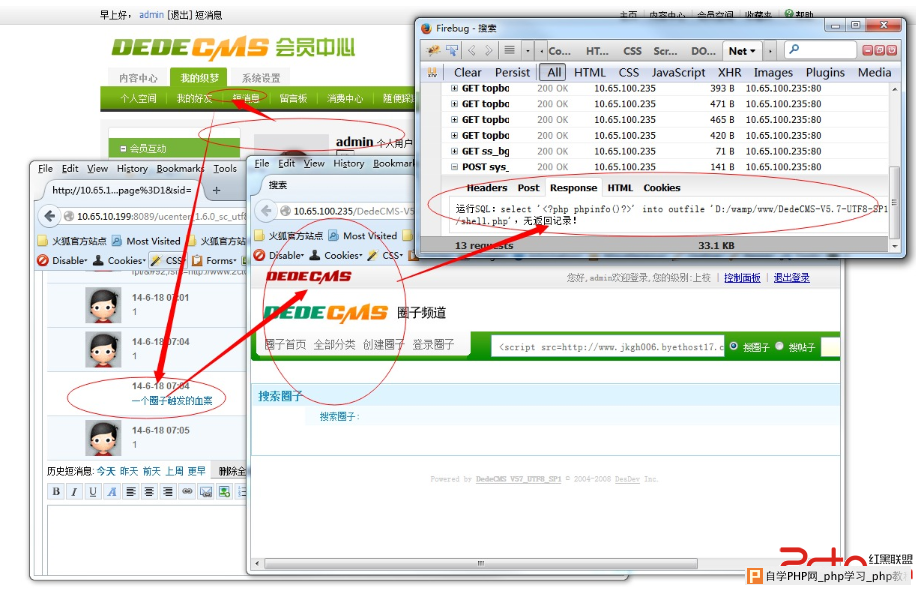The width and height of the screenshot is (916, 590).
Task: Click Back arrow in the DedeCMS search window
Action: (x=266, y=211)
